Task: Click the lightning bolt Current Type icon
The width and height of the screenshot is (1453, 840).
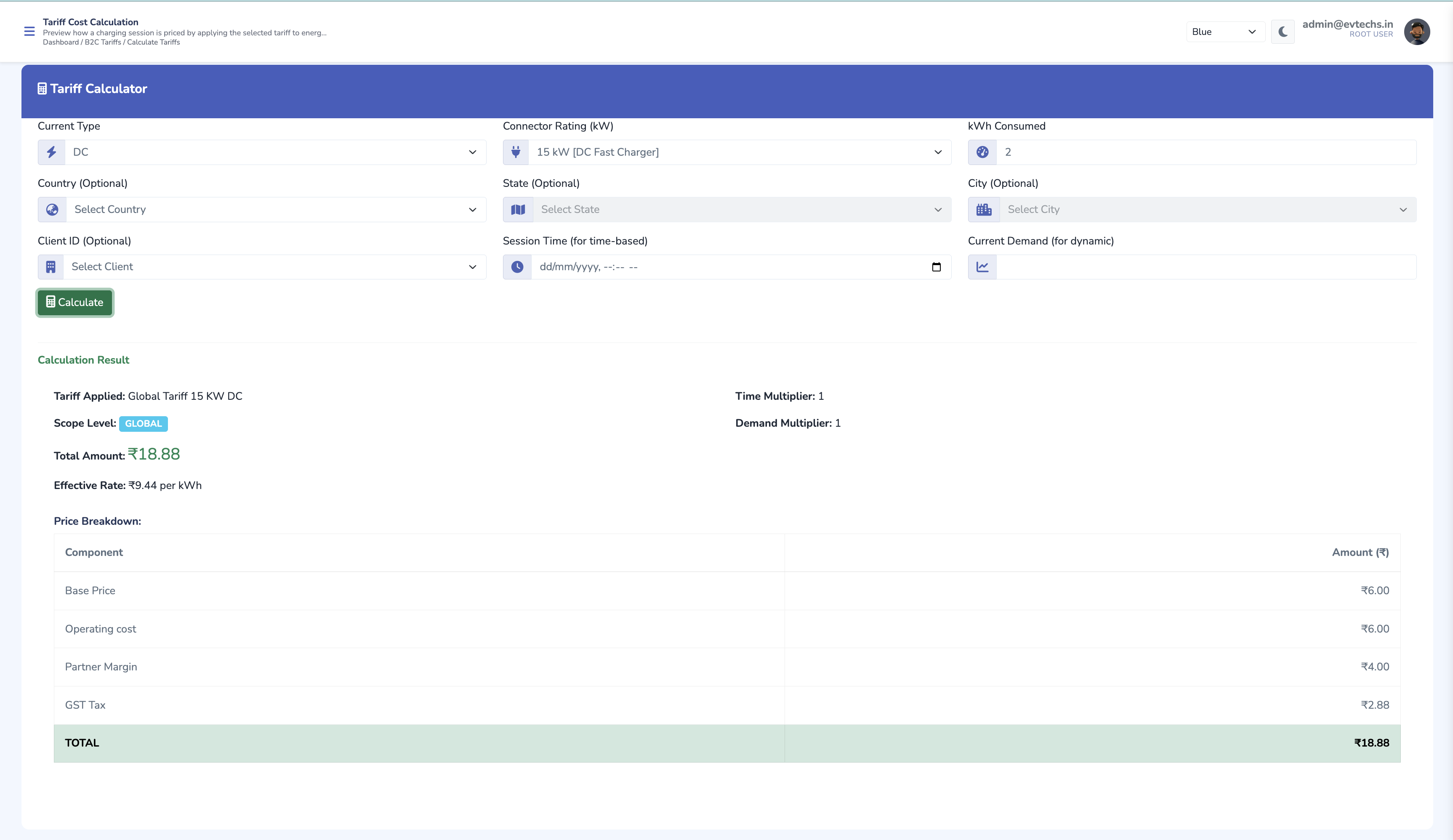Action: 52,152
